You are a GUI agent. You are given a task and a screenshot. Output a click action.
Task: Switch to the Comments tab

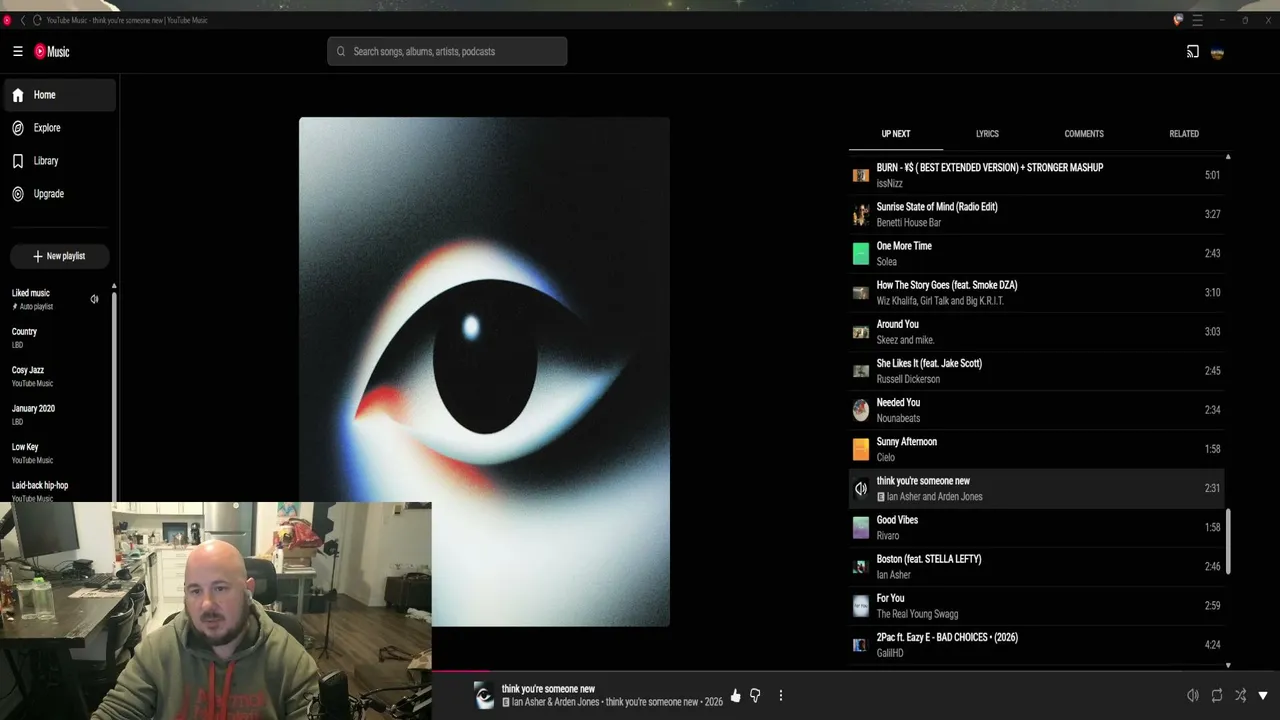(1084, 134)
